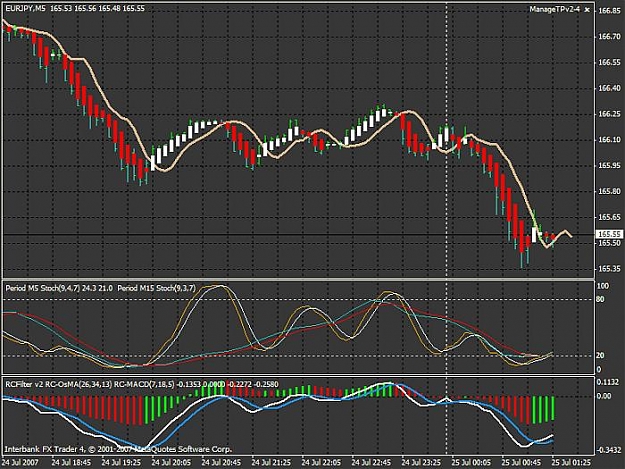Click the 25 Jul 00:05 time axis label
The width and height of the screenshot is (625, 469).
472,462
